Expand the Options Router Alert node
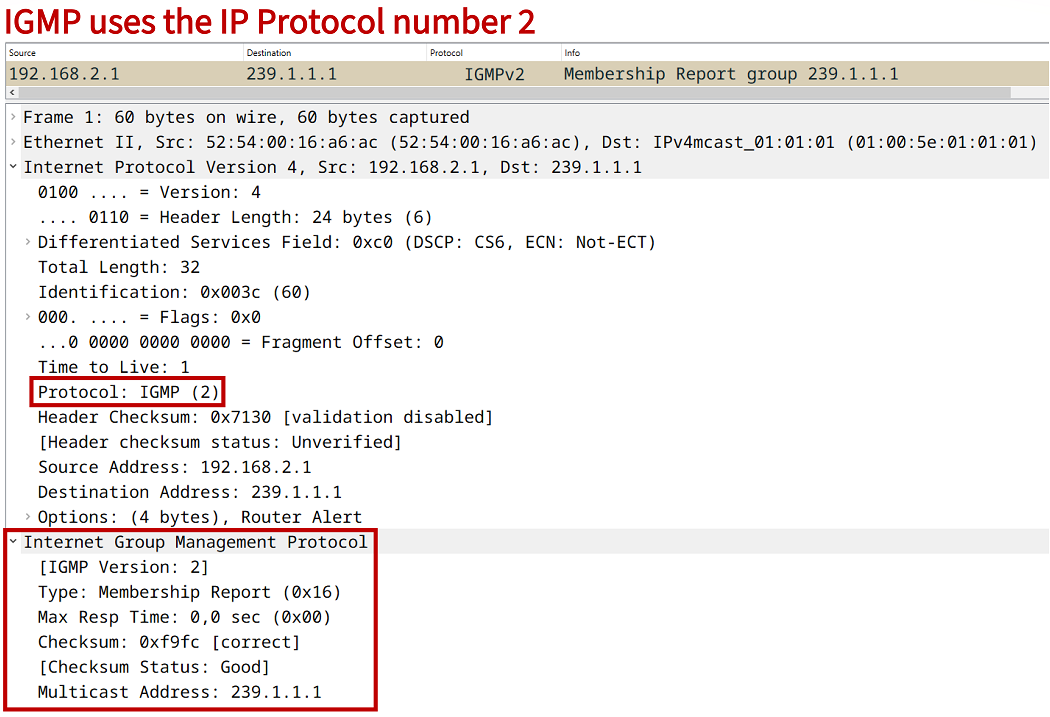1050x717 pixels. point(28,518)
